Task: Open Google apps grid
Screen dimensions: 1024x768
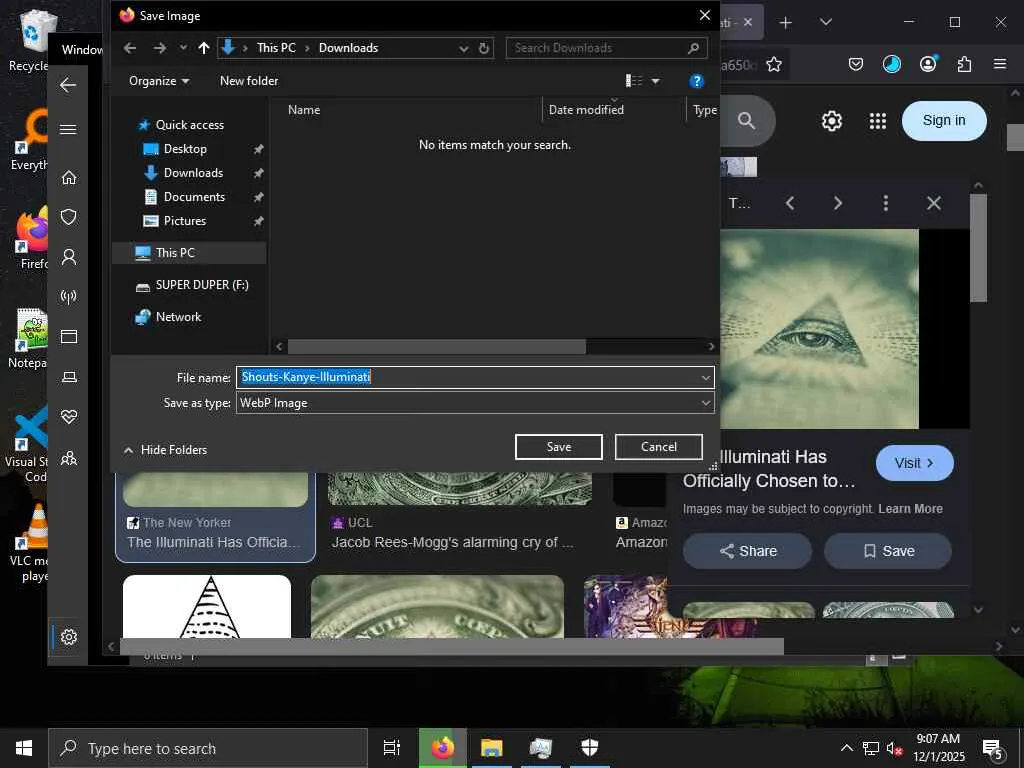Action: coord(878,121)
